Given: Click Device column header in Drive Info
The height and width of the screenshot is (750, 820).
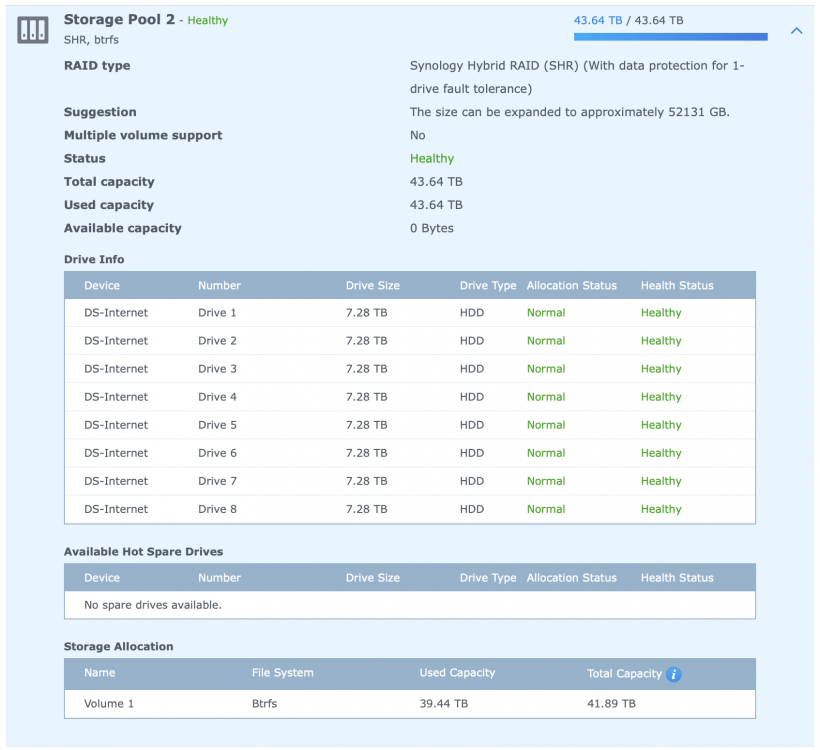Looking at the screenshot, I should pos(102,285).
